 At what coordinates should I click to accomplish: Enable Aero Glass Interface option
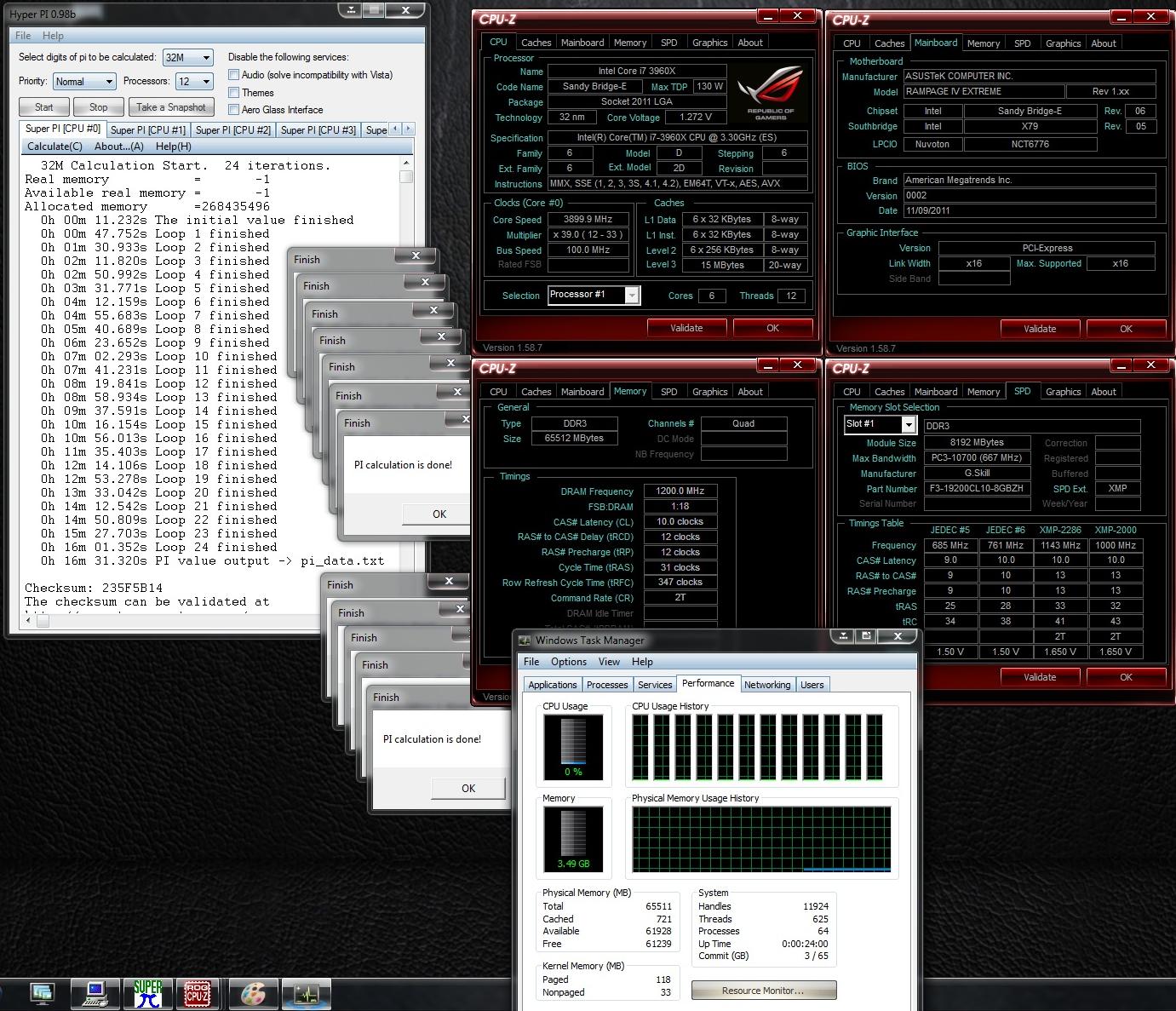pyautogui.click(x=233, y=109)
